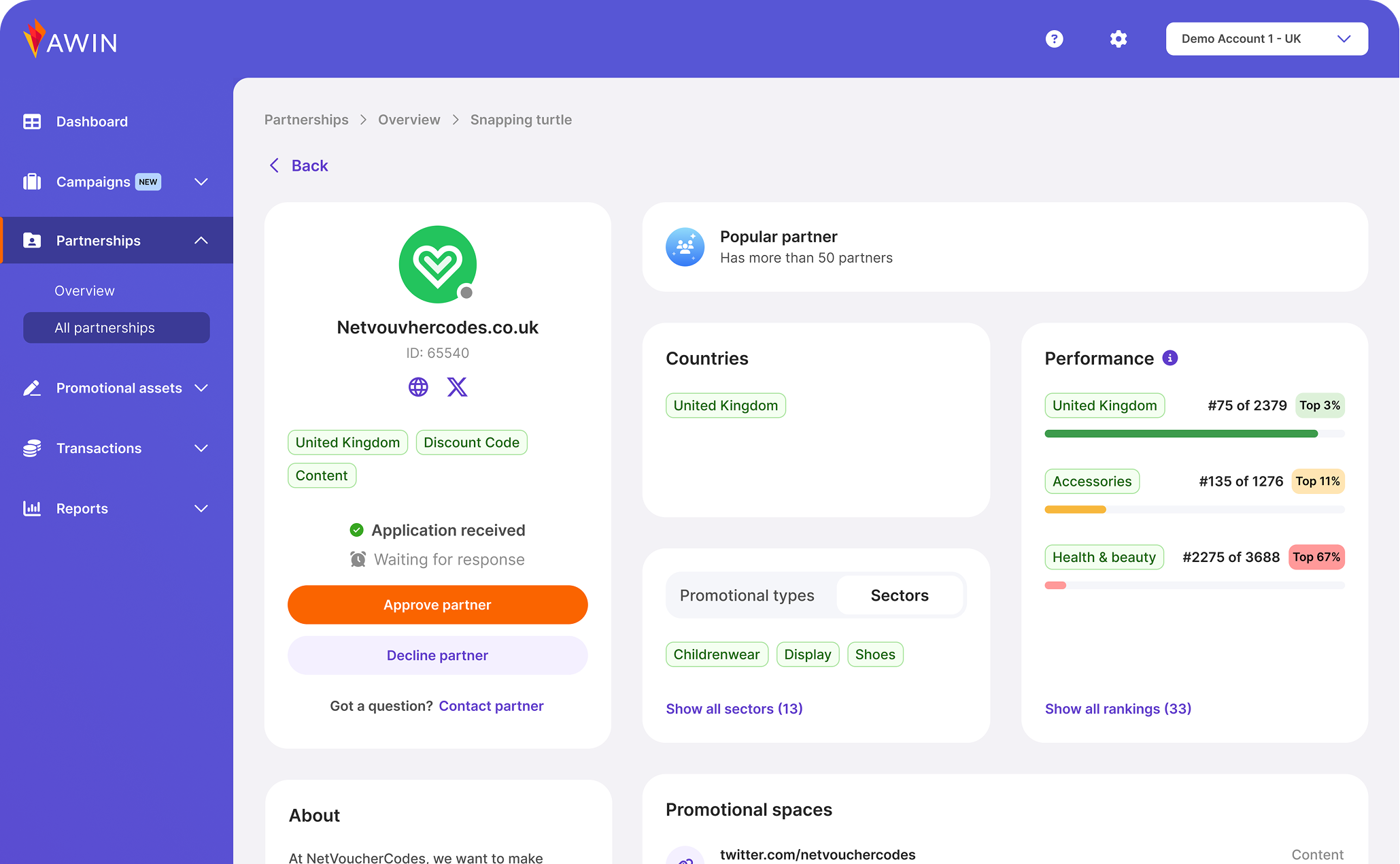Open partner website via globe icon
This screenshot has width=1400, height=864.
pos(418,387)
